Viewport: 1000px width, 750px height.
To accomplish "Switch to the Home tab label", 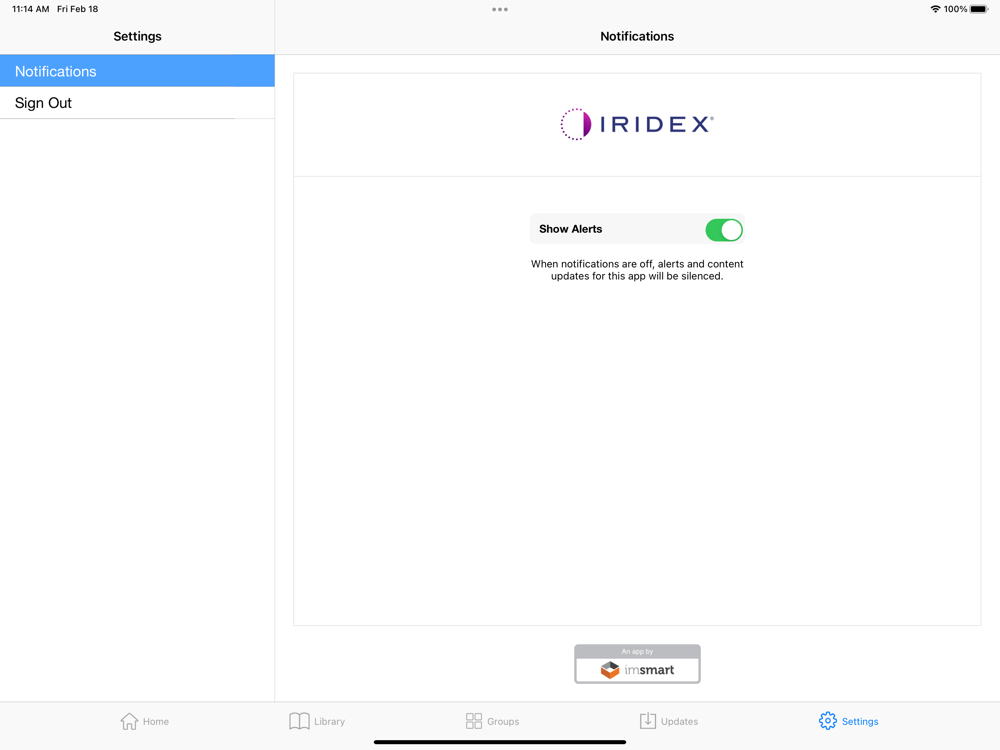I will [156, 721].
